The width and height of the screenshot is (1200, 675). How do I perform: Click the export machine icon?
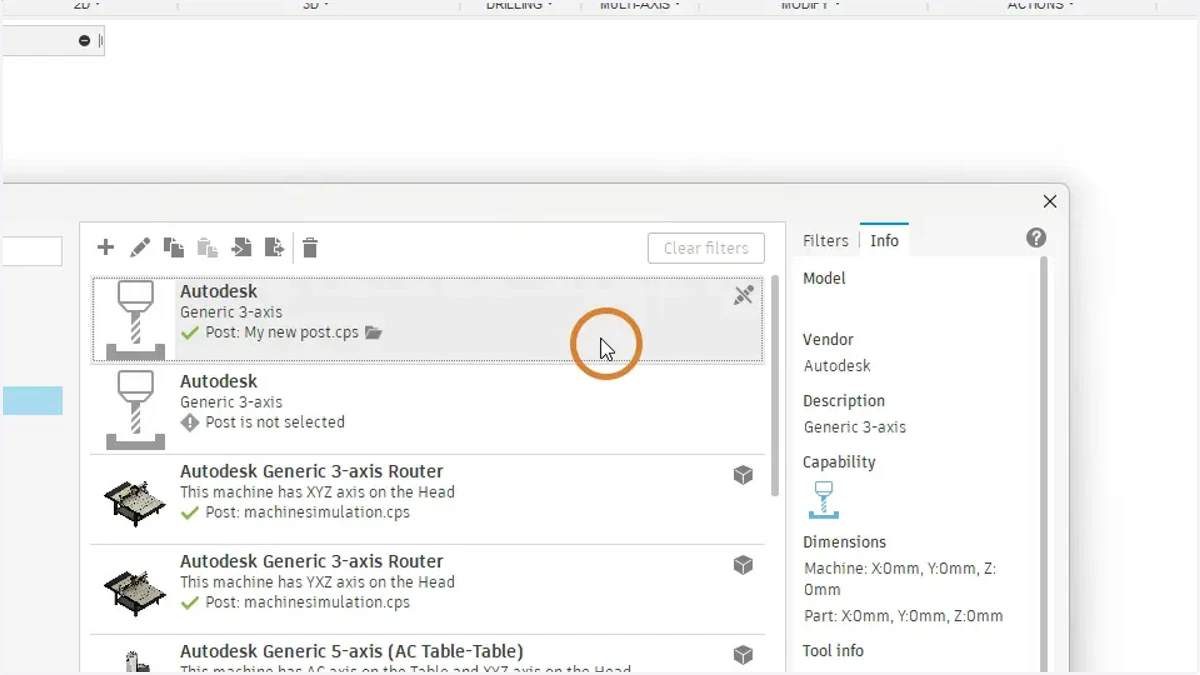274,247
